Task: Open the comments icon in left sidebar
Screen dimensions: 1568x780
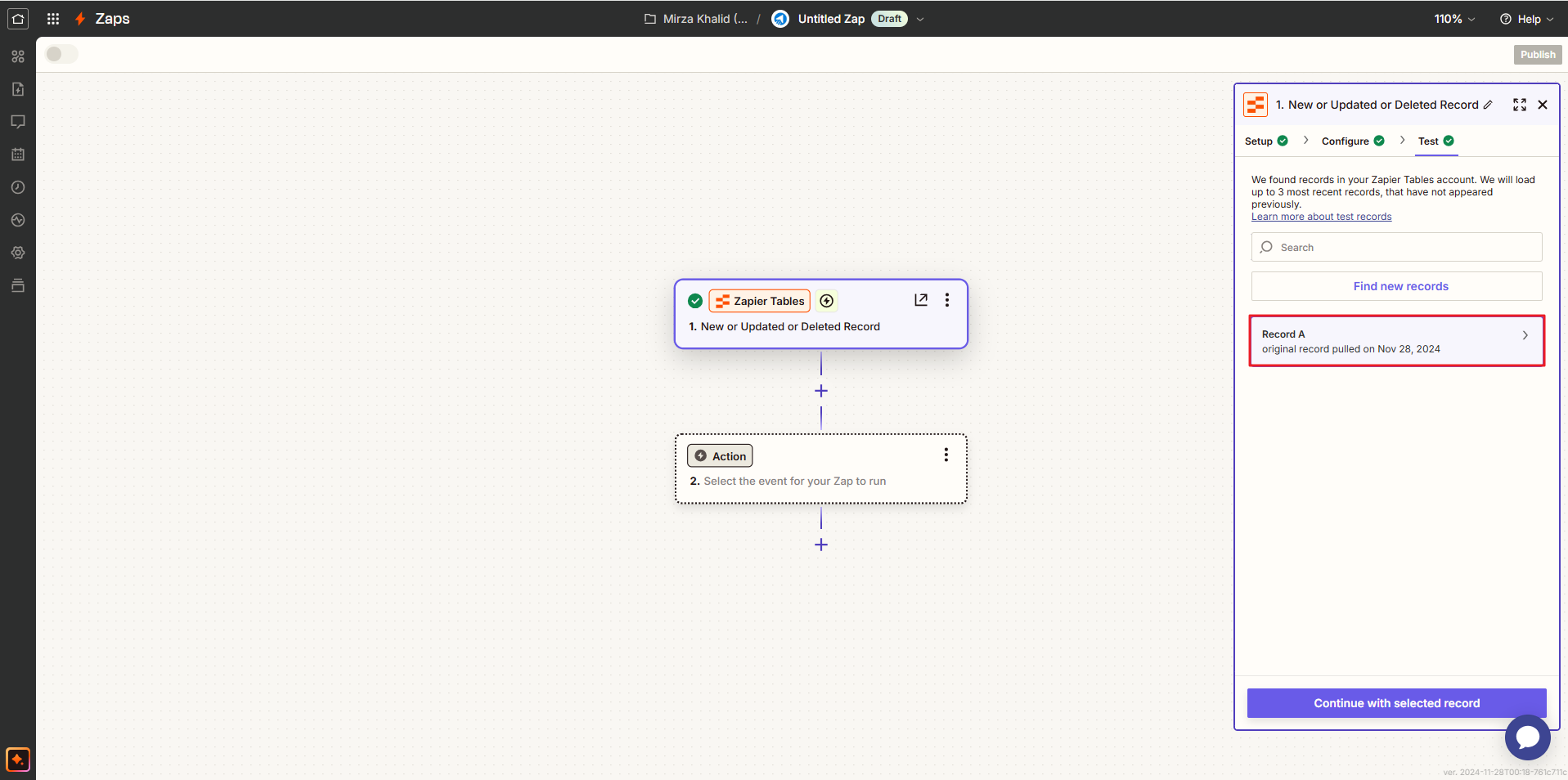Action: 18,122
